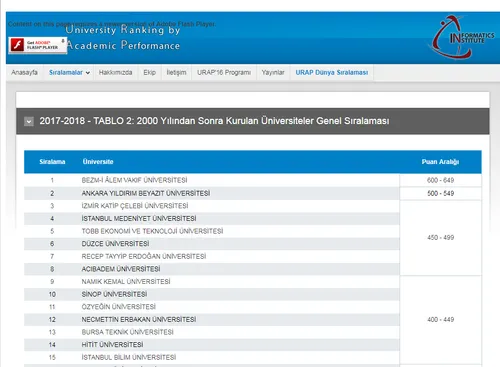
Task: Click the Informatics Institute logo
Action: click(x=462, y=38)
